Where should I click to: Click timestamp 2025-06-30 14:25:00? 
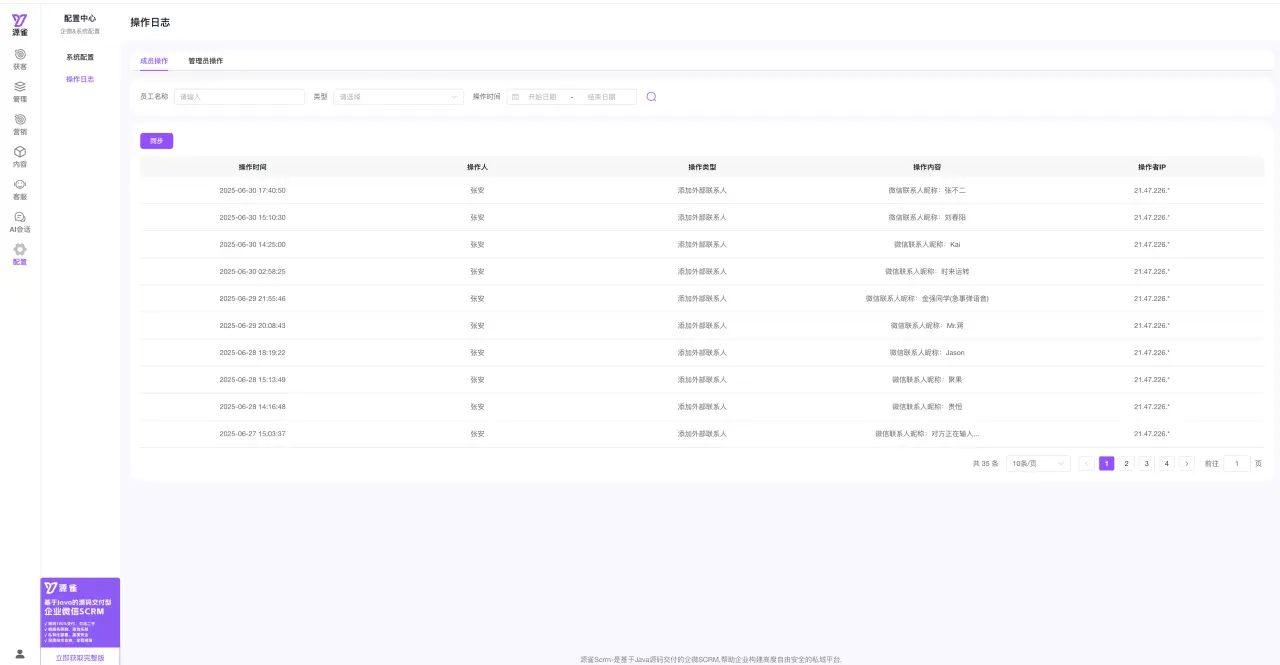[x=253, y=244]
